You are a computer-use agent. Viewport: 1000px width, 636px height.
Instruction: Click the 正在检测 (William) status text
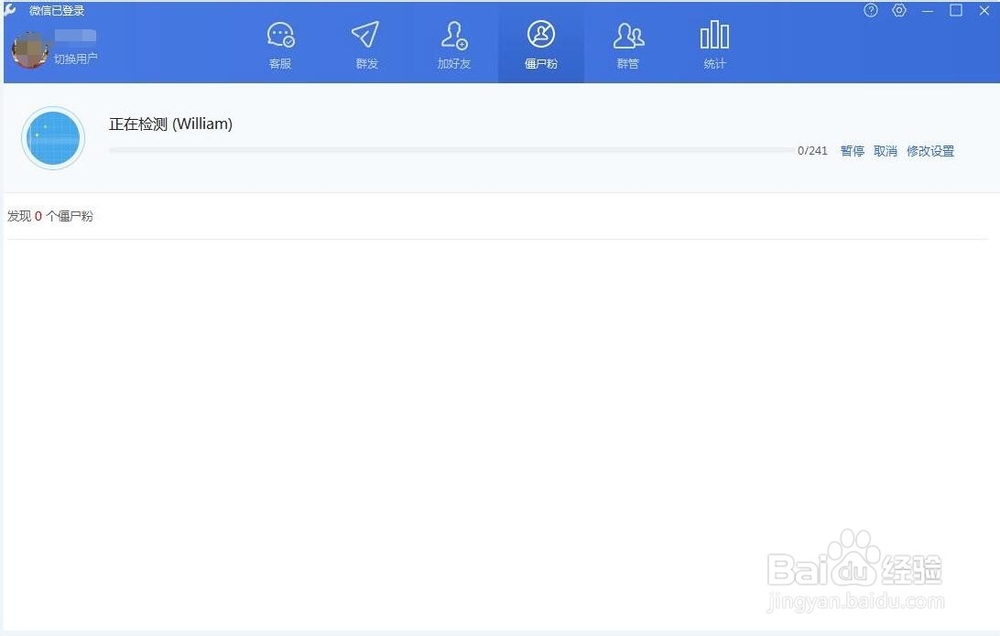coord(170,124)
